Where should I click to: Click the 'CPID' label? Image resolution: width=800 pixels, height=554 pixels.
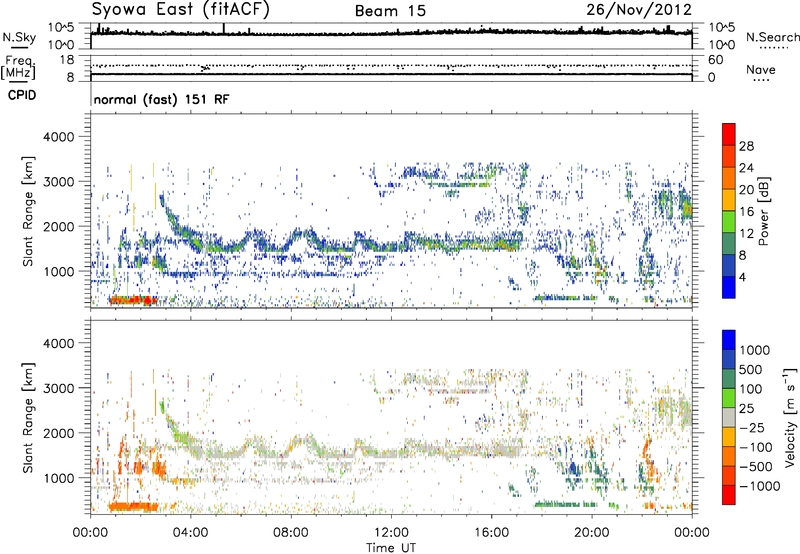pyautogui.click(x=22, y=95)
